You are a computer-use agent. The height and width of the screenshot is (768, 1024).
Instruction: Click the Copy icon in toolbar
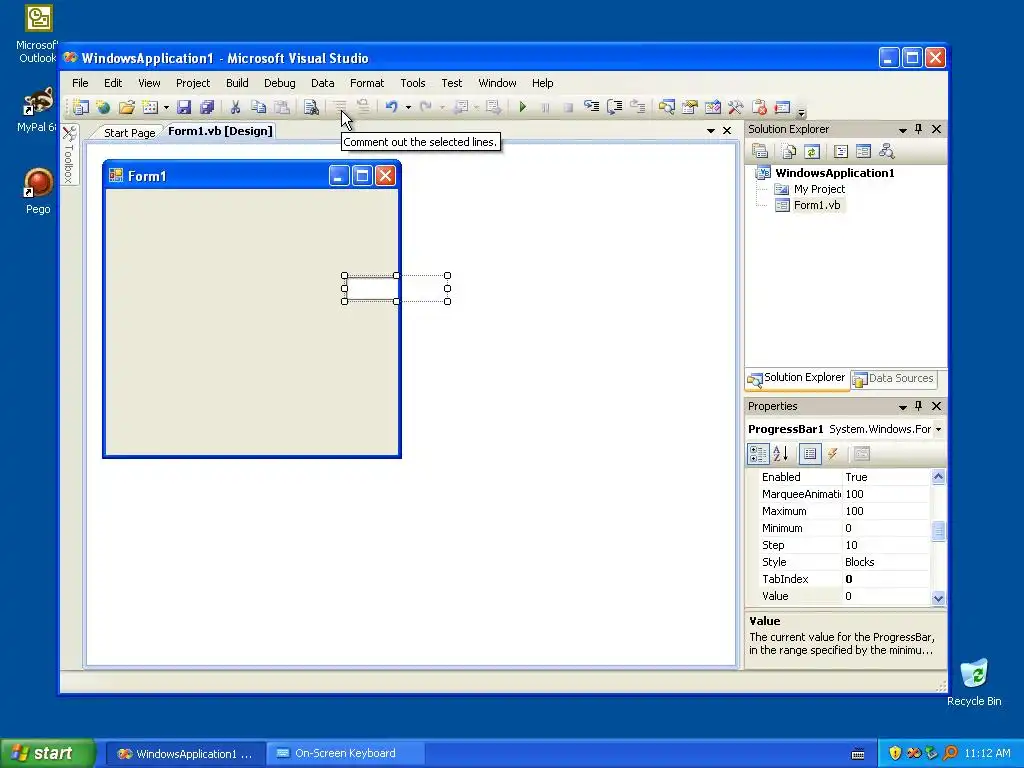(x=259, y=107)
